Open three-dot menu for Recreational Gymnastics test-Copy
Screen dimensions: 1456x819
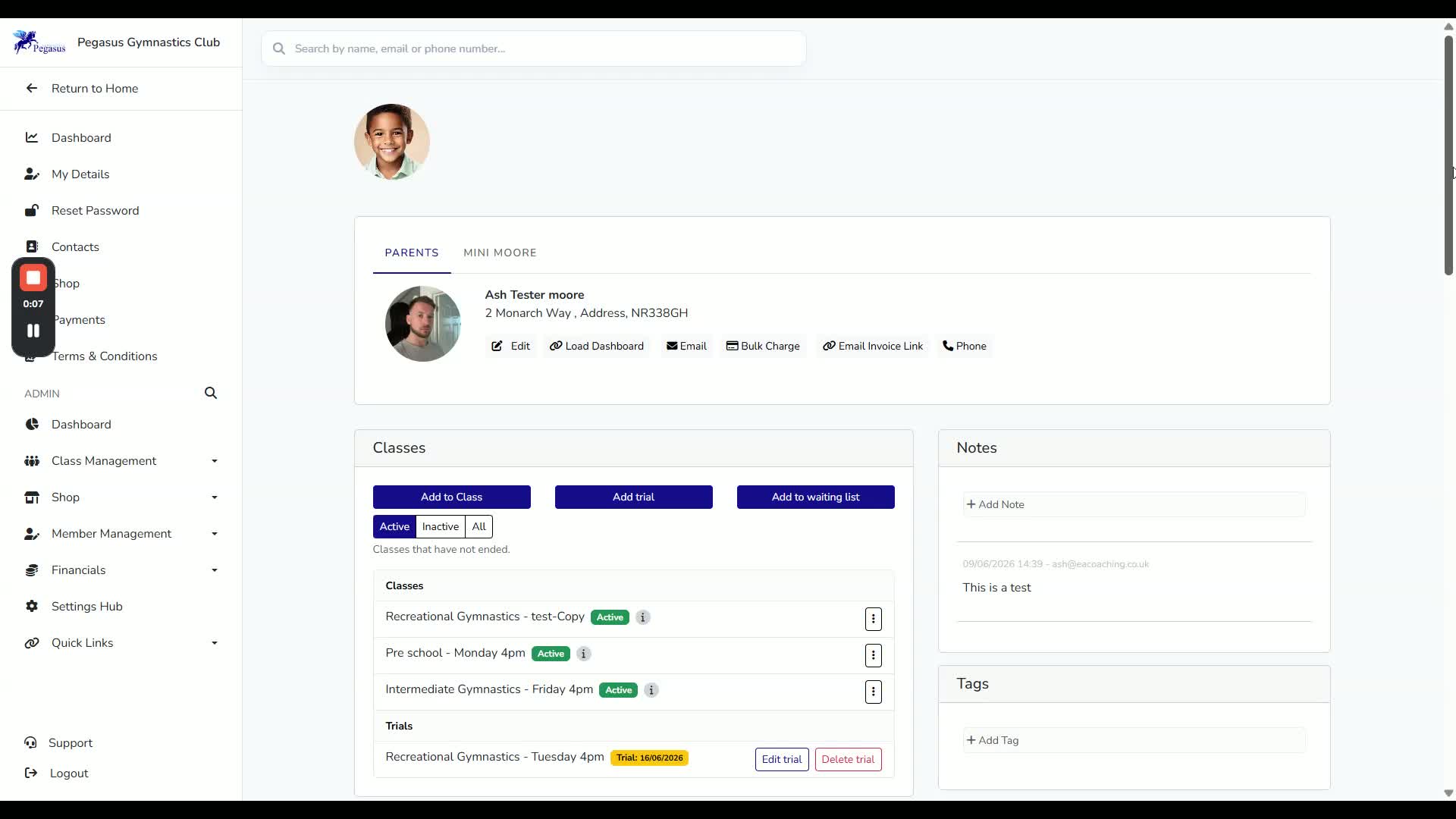point(874,619)
